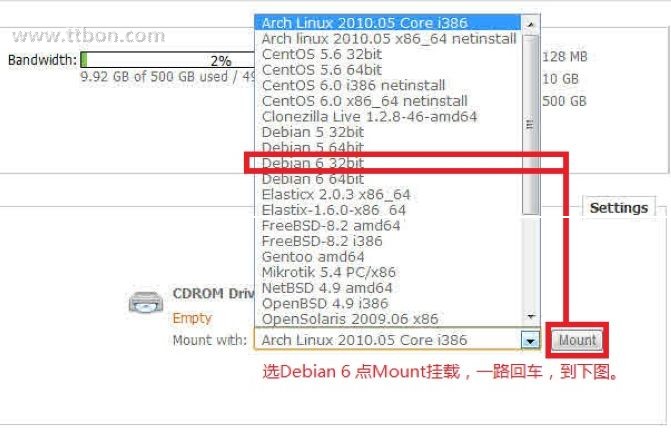671x435 pixels.
Task: Select Mikrotik 5.4 PC/x86 image
Action: 389,272
